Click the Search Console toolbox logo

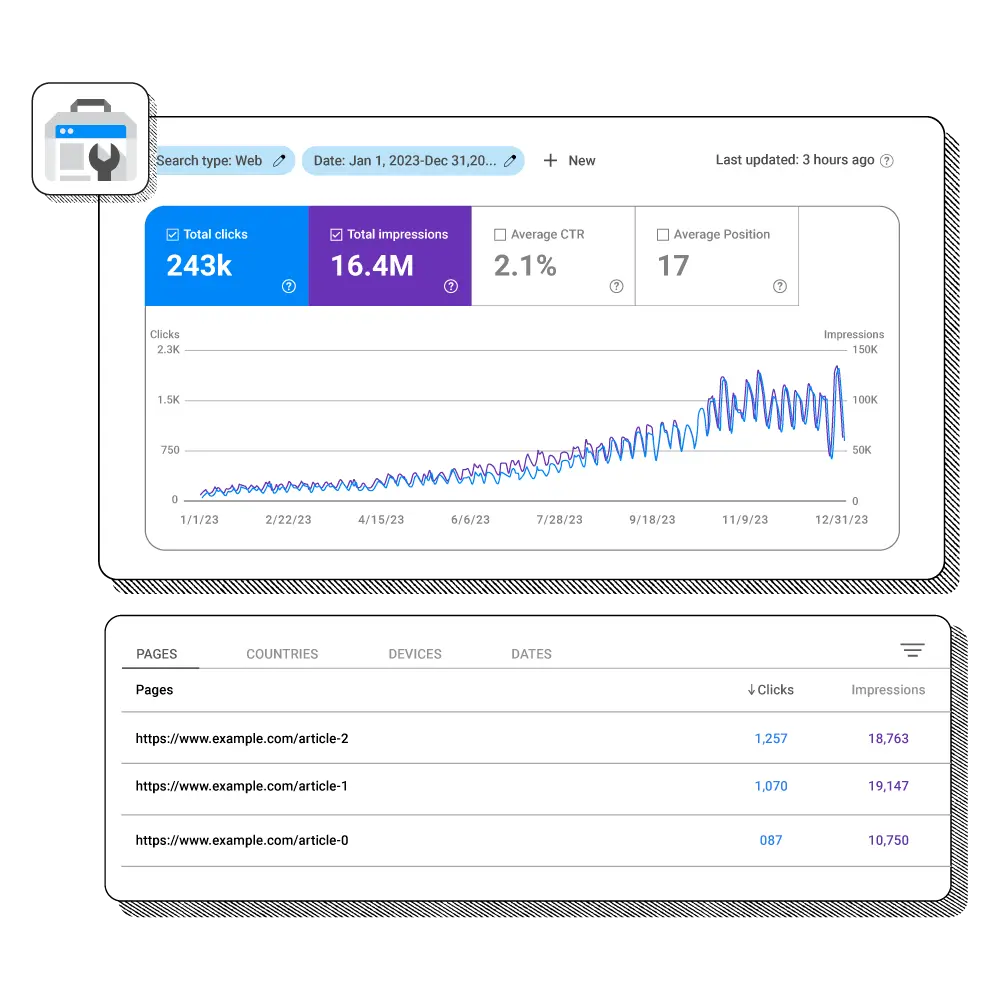coord(90,138)
